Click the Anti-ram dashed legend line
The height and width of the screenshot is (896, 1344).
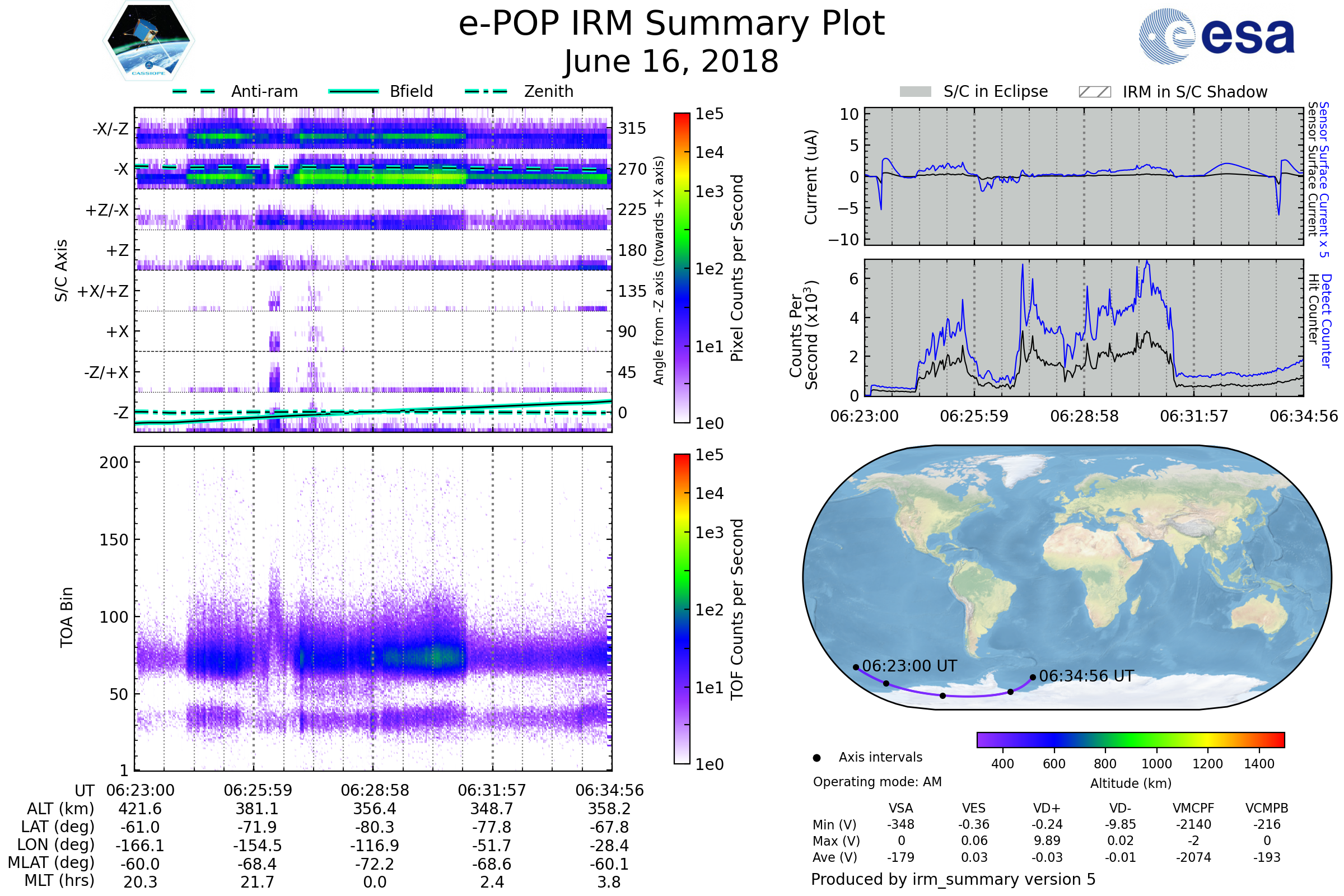point(194,91)
